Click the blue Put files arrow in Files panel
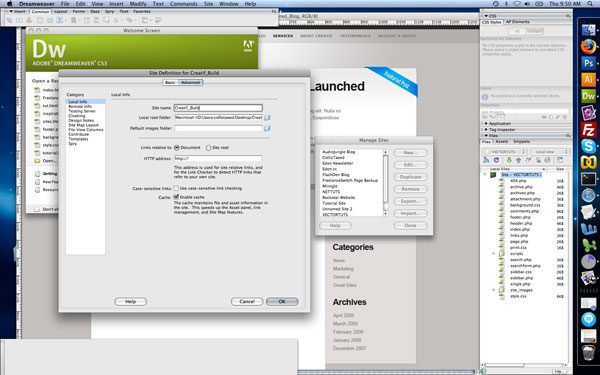Image resolution: width=600 pixels, height=375 pixels. click(x=518, y=160)
